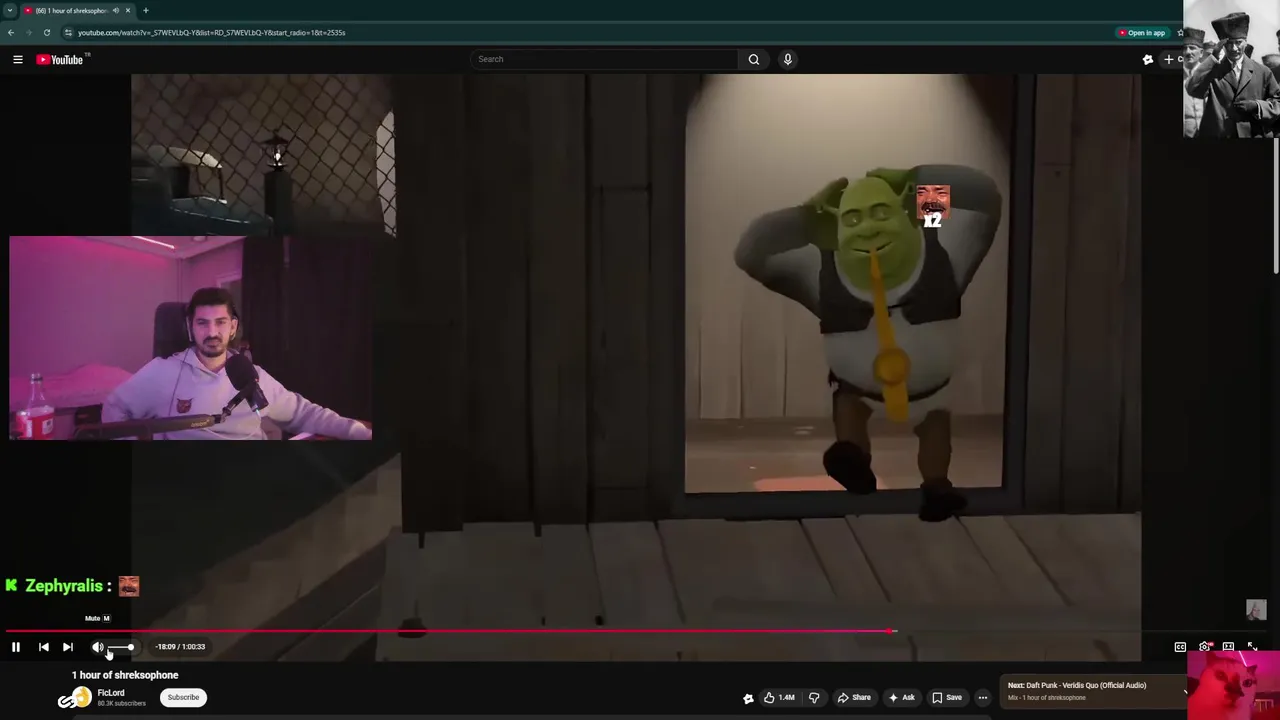Screen dimensions: 1280x720
Task: Go back in the browser
Action: pyautogui.click(x=11, y=33)
